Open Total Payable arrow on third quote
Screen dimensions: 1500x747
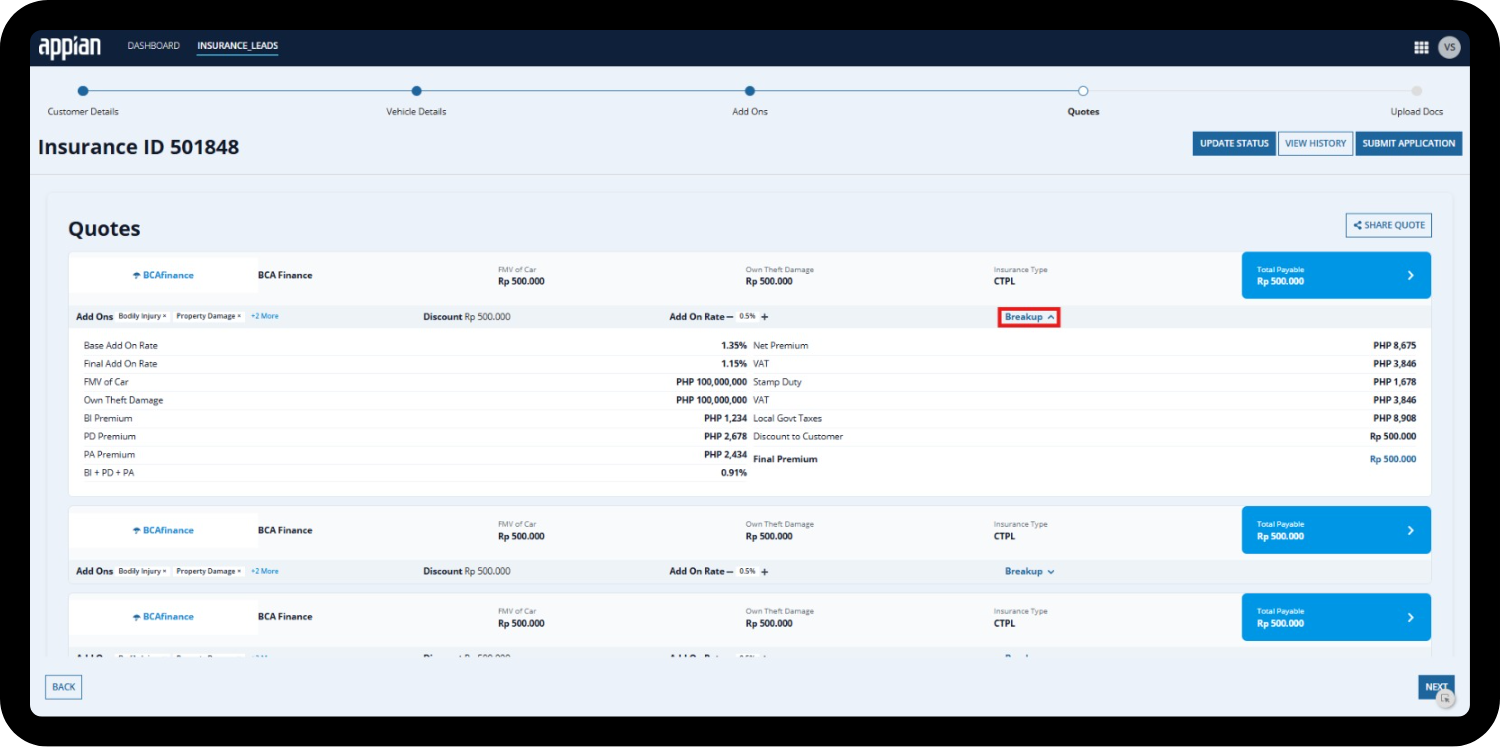coord(1411,617)
